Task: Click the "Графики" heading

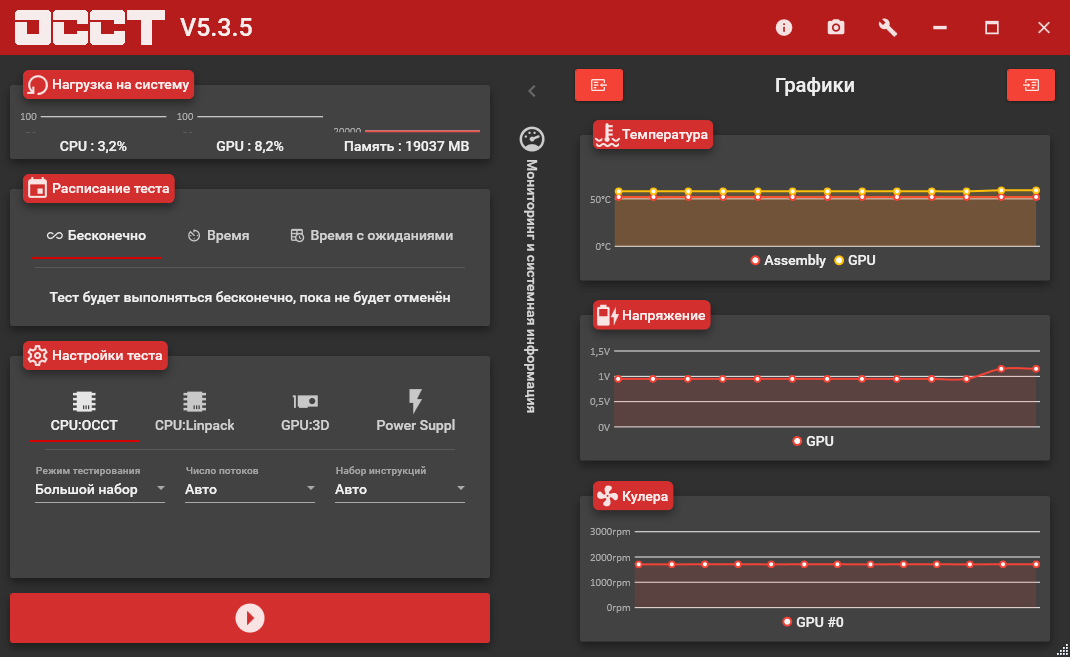Action: [815, 85]
